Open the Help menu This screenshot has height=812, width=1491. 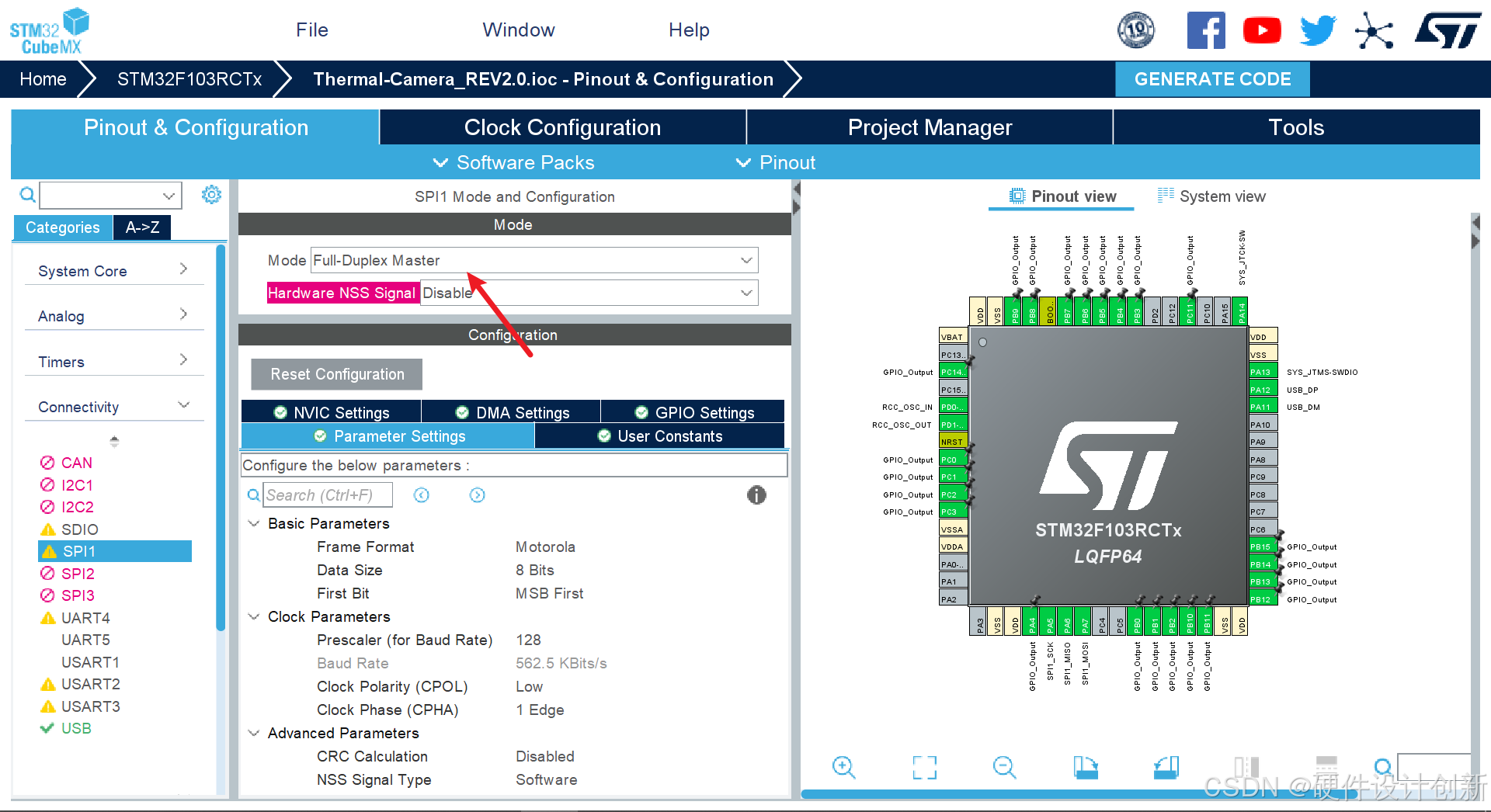coord(689,30)
